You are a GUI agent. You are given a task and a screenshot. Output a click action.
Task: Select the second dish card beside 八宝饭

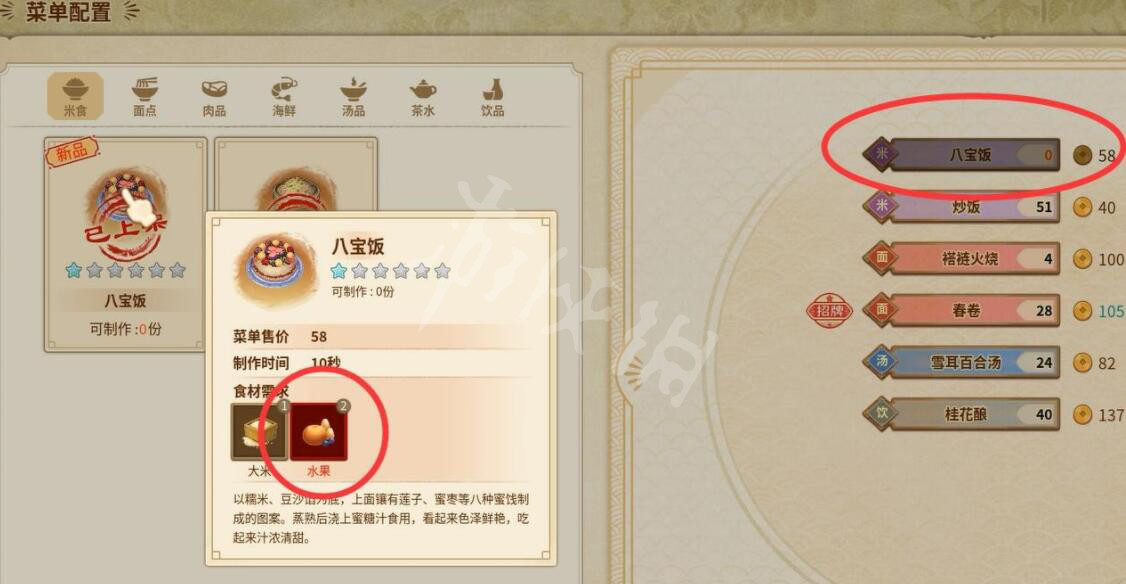tap(296, 175)
